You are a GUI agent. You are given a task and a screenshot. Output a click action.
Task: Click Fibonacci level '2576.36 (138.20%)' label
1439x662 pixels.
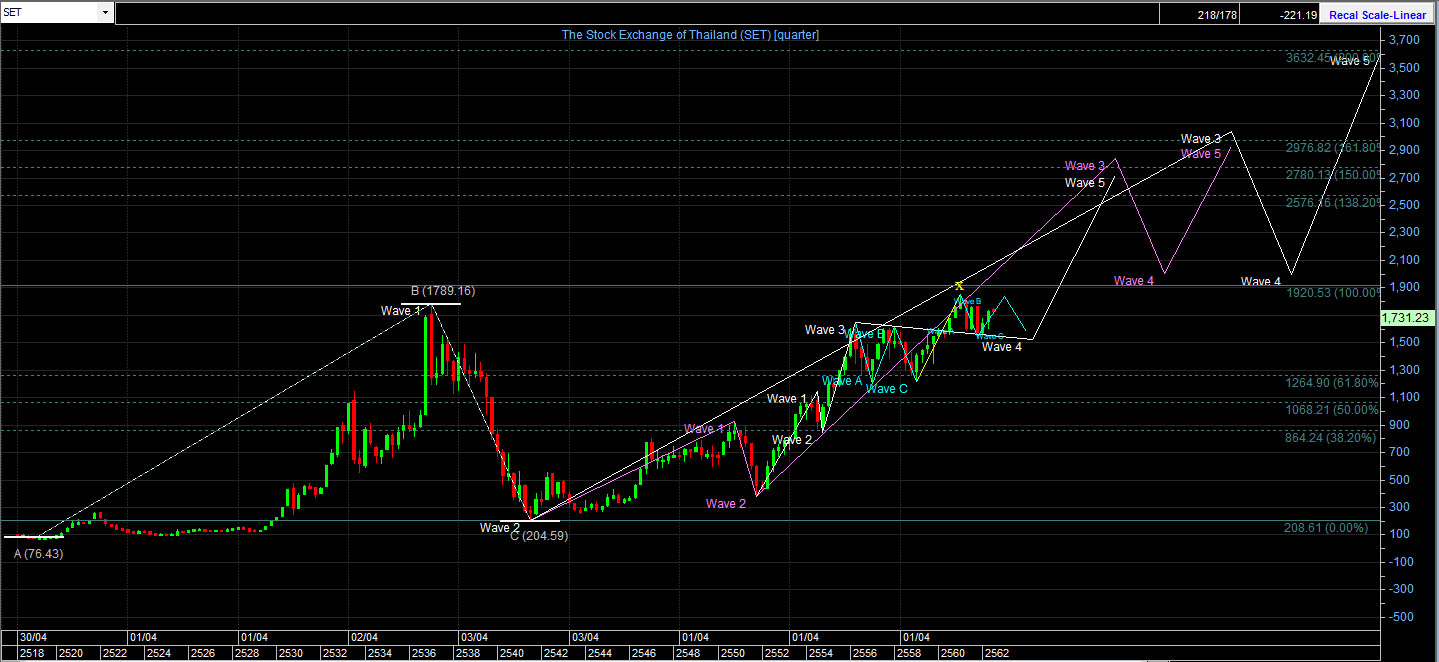1333,202
